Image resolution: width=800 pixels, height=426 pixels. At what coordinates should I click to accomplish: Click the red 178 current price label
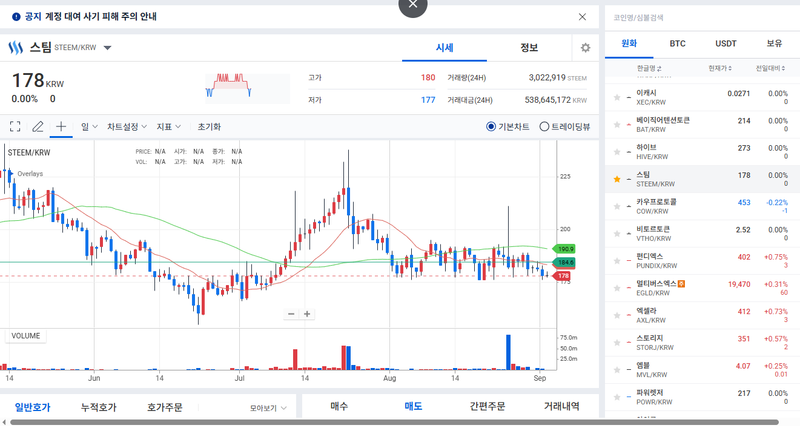click(562, 276)
